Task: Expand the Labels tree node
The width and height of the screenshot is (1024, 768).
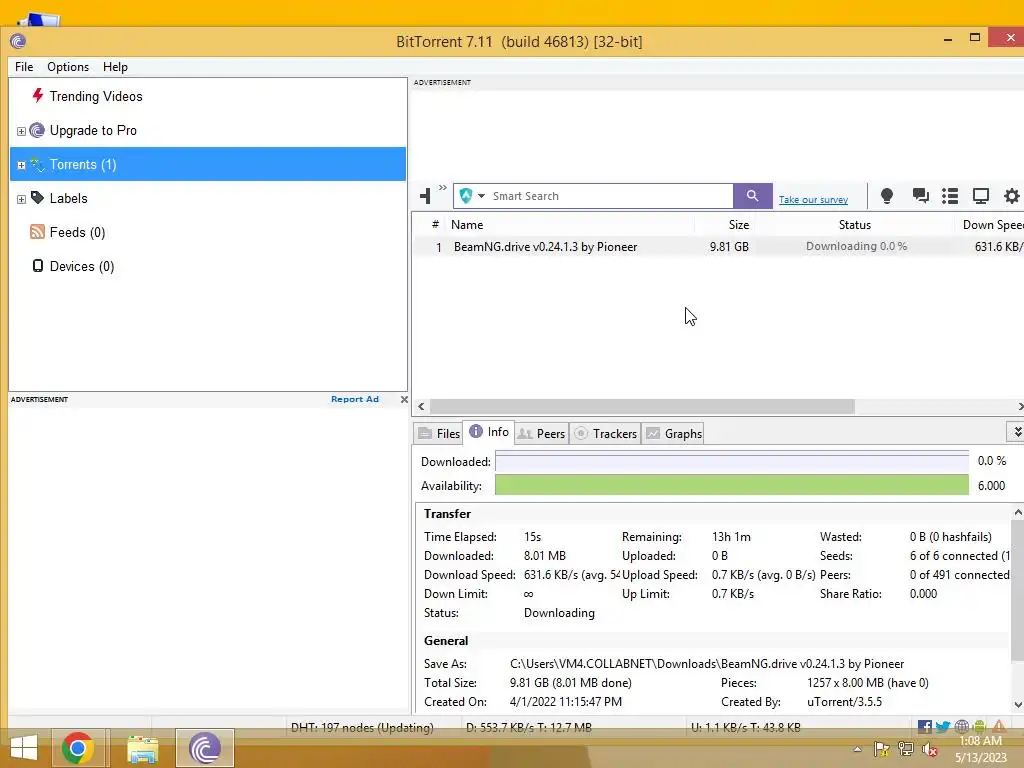Action: coord(21,199)
